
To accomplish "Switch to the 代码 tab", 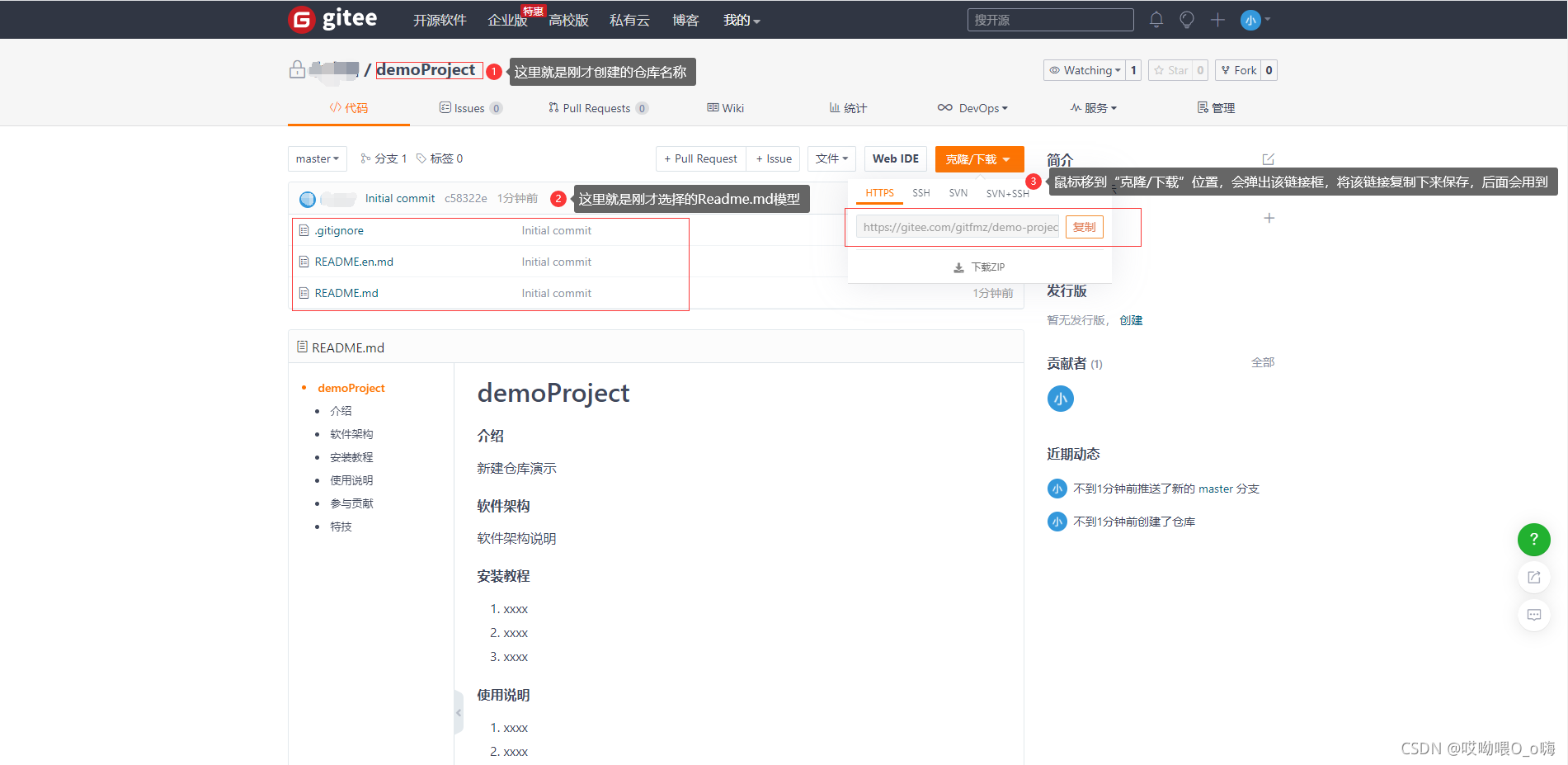I will coord(349,108).
